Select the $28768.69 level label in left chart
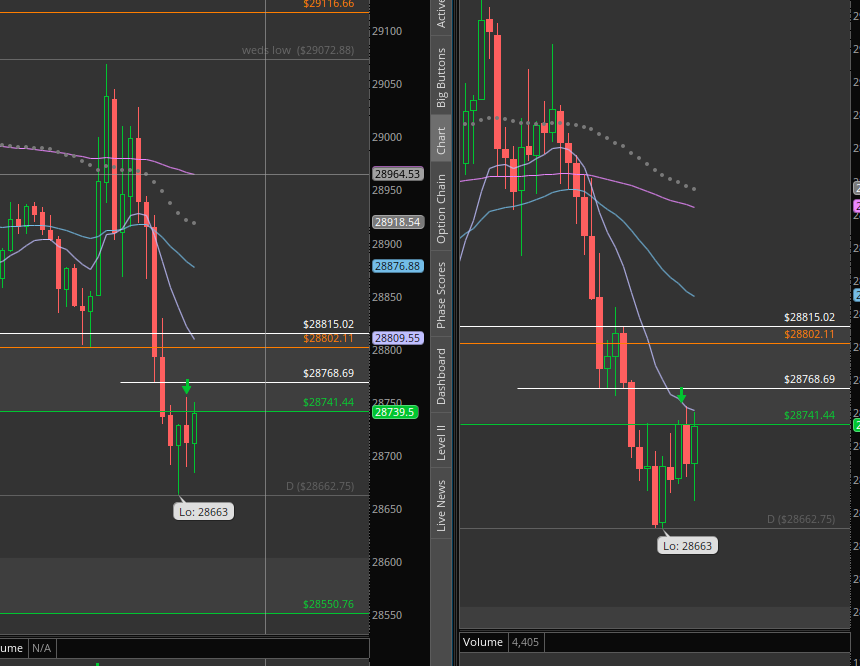Viewport: 860px width, 666px height. coord(329,373)
